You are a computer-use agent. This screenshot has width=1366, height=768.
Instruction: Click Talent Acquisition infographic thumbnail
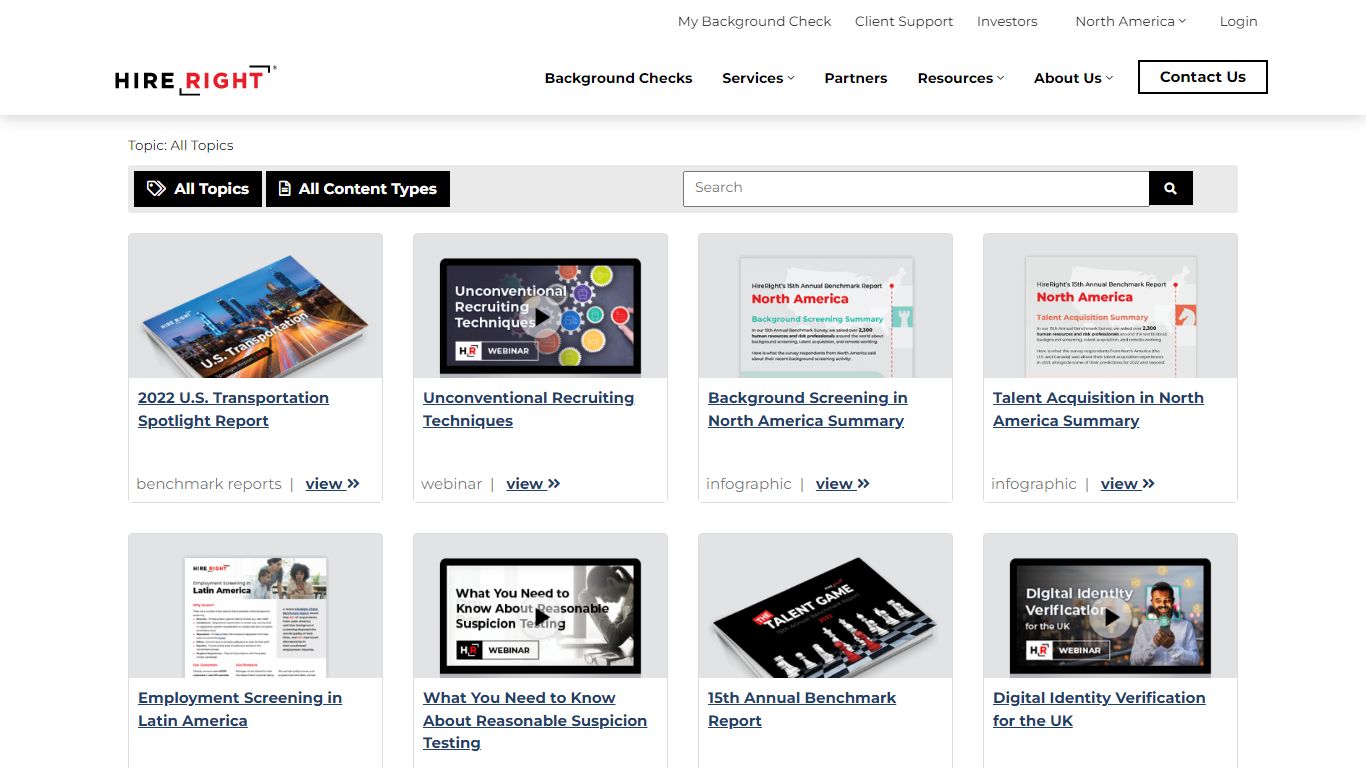[x=1110, y=306]
